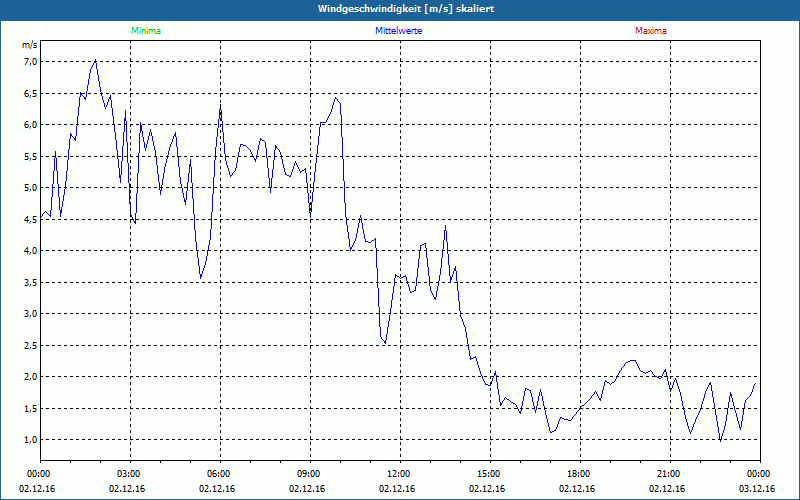
Task: Click the 4,5 y-axis value
Action: pyautogui.click(x=31, y=219)
